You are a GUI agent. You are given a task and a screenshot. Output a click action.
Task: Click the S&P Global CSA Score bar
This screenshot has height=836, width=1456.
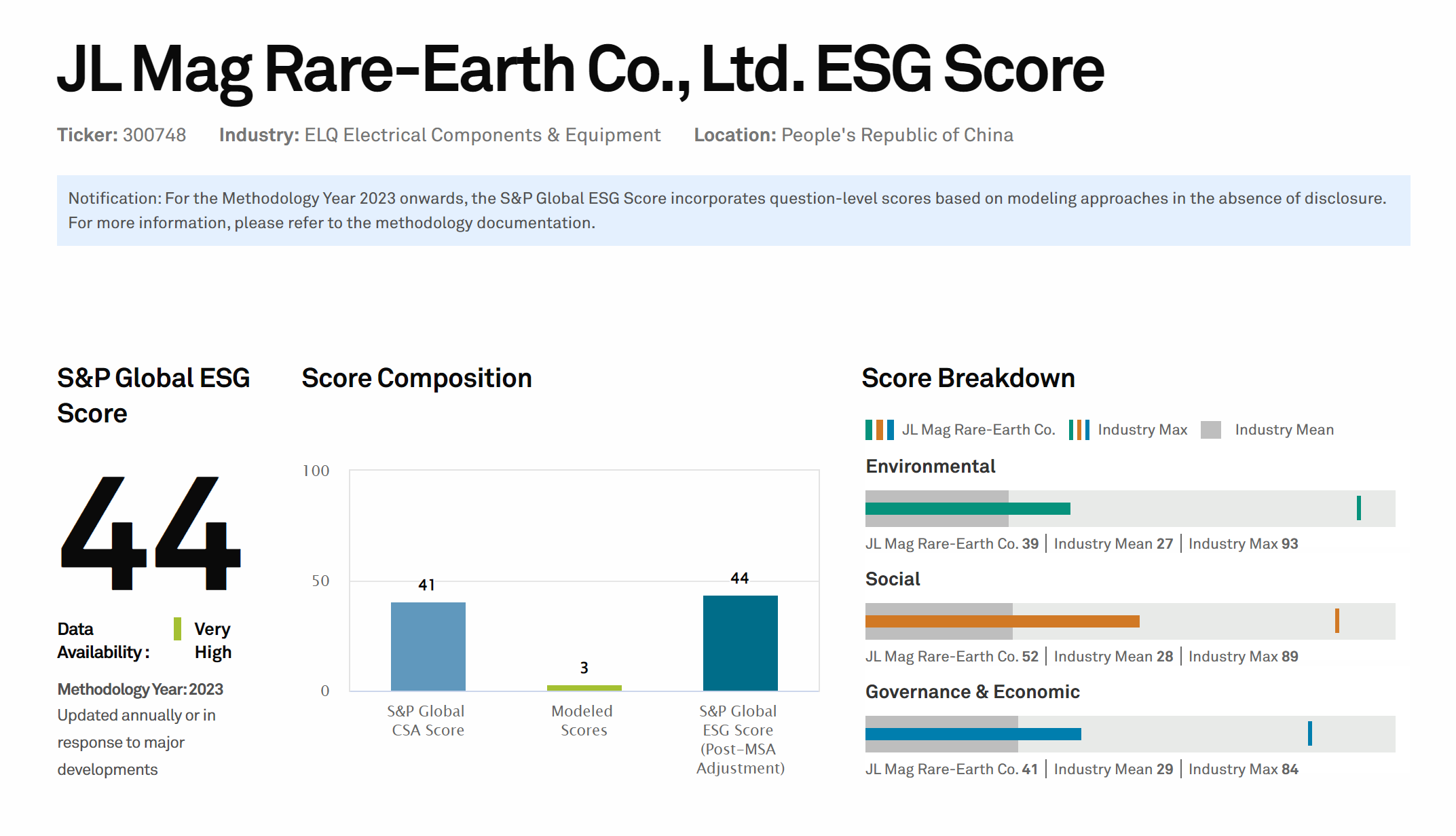[x=428, y=646]
